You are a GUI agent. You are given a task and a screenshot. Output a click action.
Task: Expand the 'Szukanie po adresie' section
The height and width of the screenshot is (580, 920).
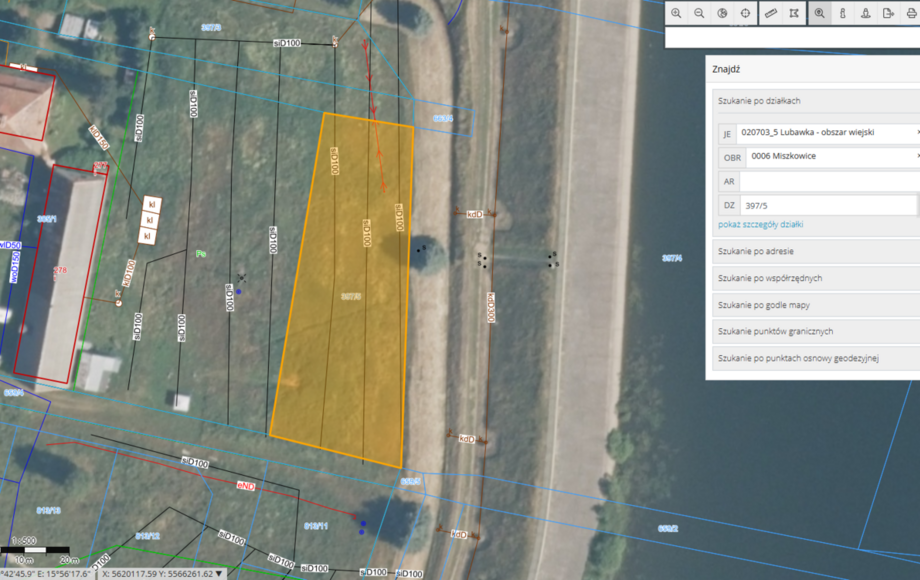[816, 251]
